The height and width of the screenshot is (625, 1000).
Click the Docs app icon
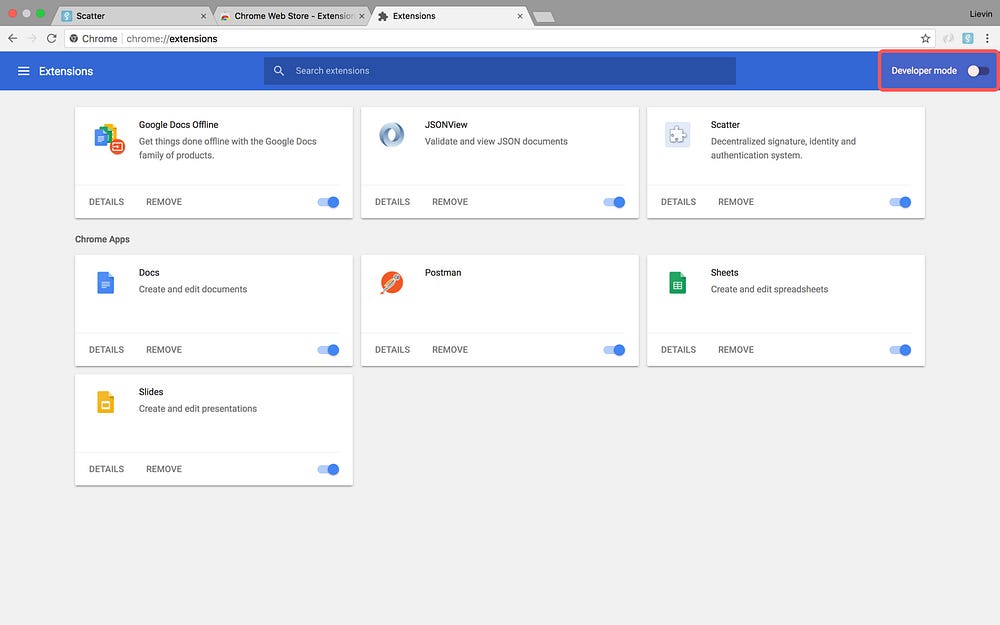pos(105,283)
